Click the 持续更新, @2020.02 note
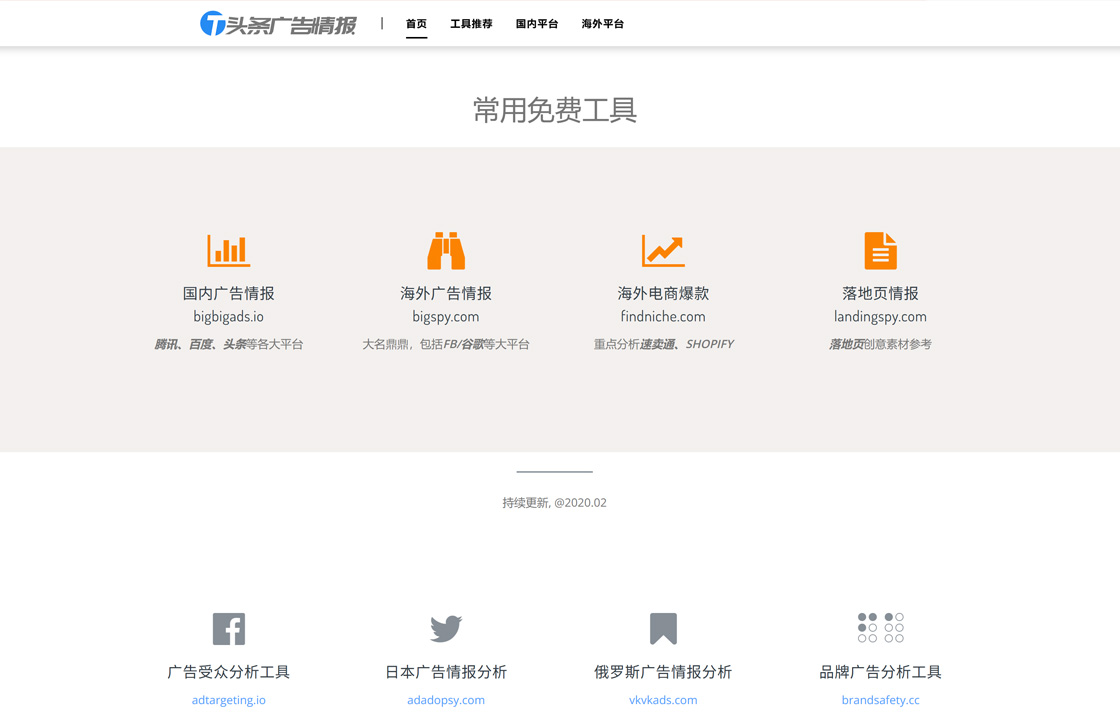 [x=554, y=503]
